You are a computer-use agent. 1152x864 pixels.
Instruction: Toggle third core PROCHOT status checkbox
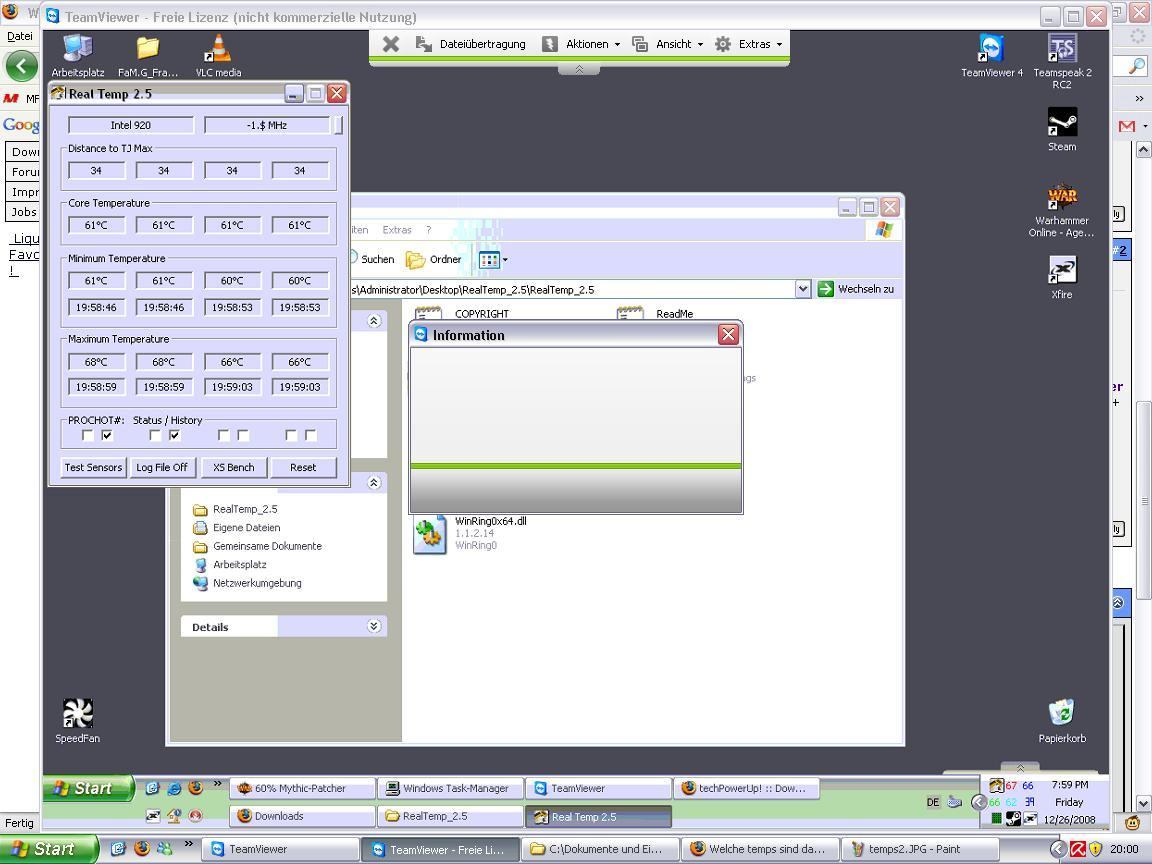223,436
